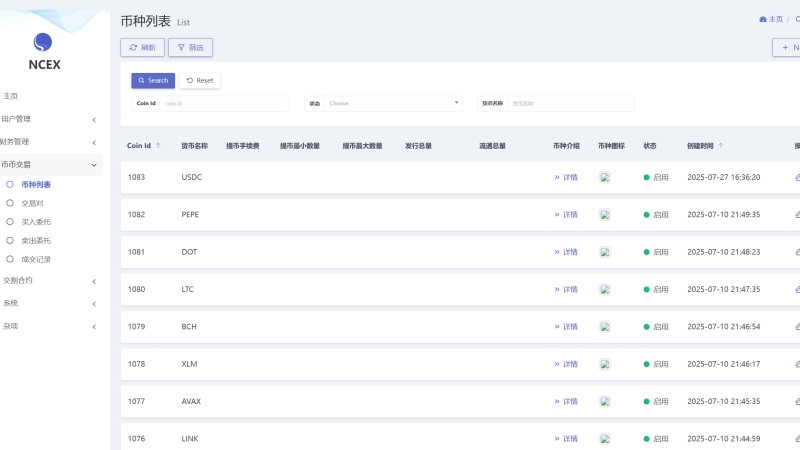Sort by Coin Id arrow icon

point(158,145)
